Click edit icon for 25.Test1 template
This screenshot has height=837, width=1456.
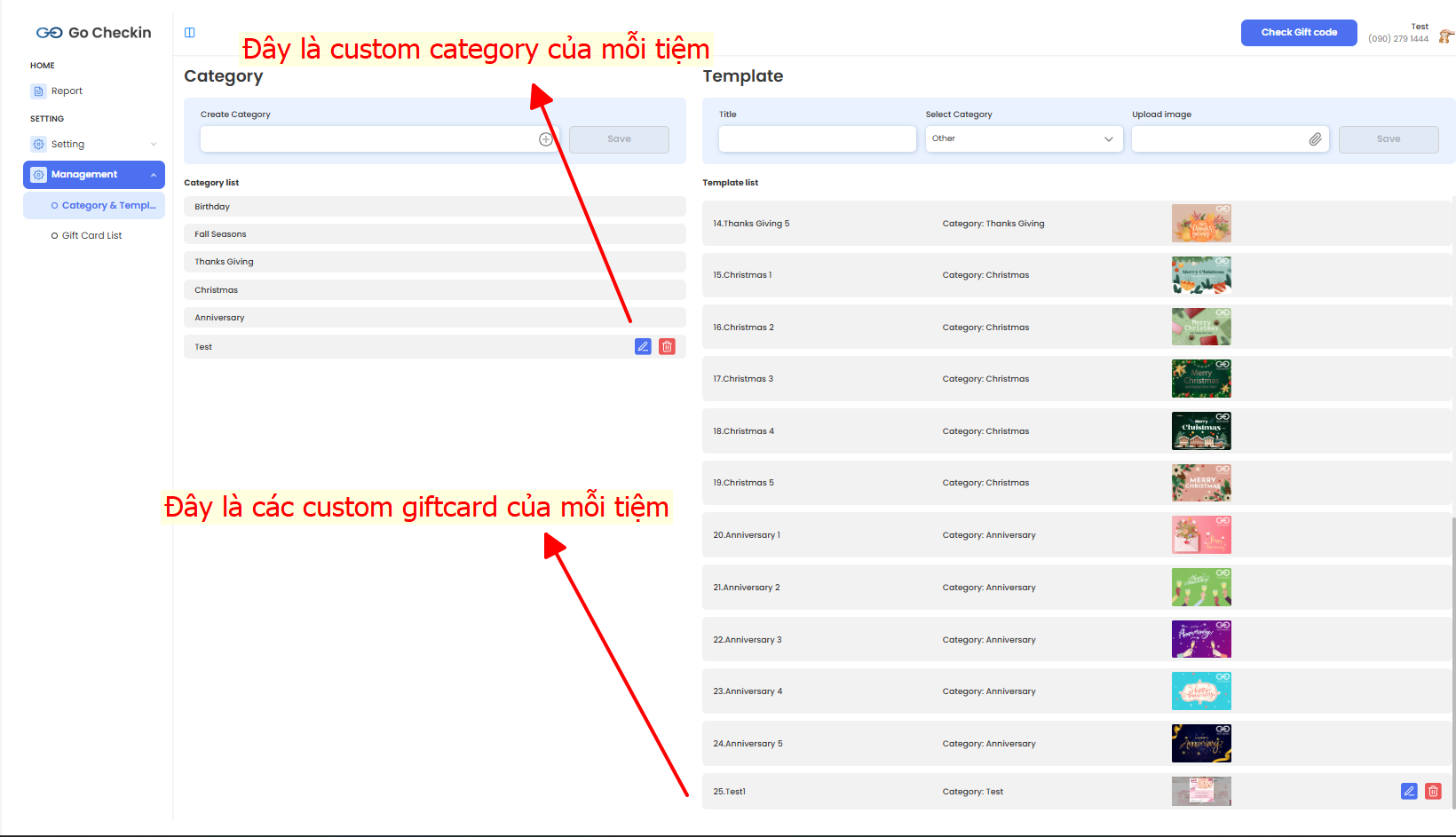pyautogui.click(x=1409, y=791)
